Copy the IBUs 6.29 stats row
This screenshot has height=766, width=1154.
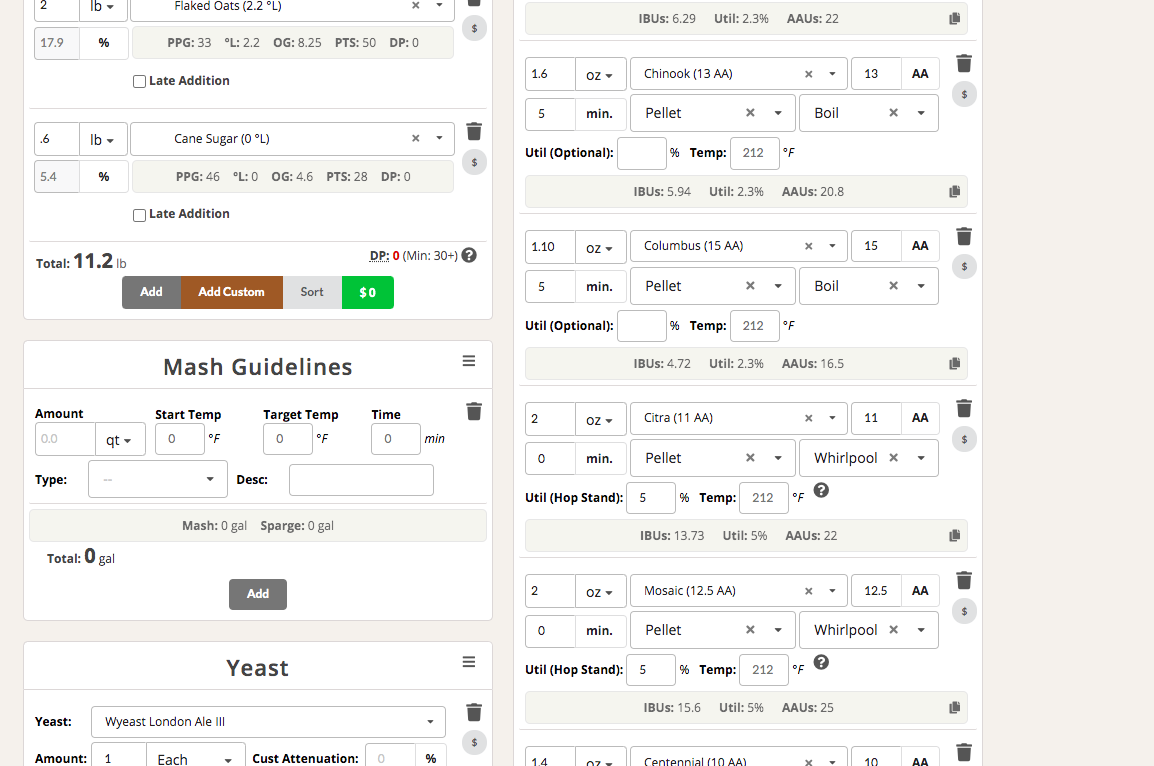955,18
